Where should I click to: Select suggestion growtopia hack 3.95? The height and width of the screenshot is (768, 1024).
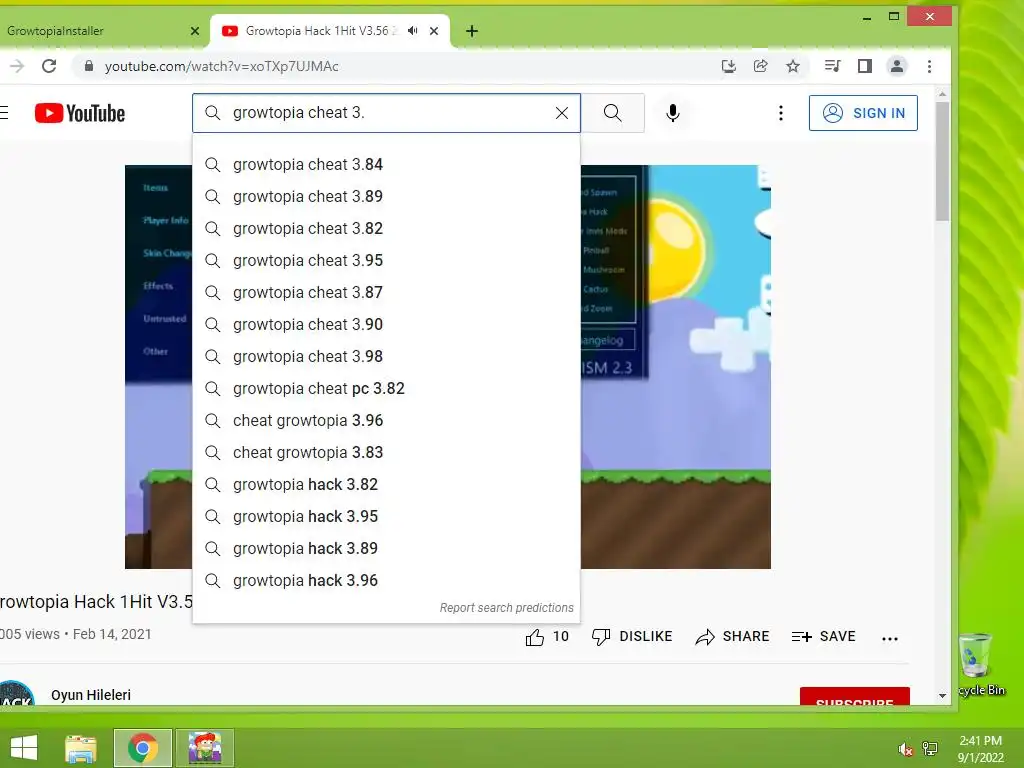click(386, 517)
